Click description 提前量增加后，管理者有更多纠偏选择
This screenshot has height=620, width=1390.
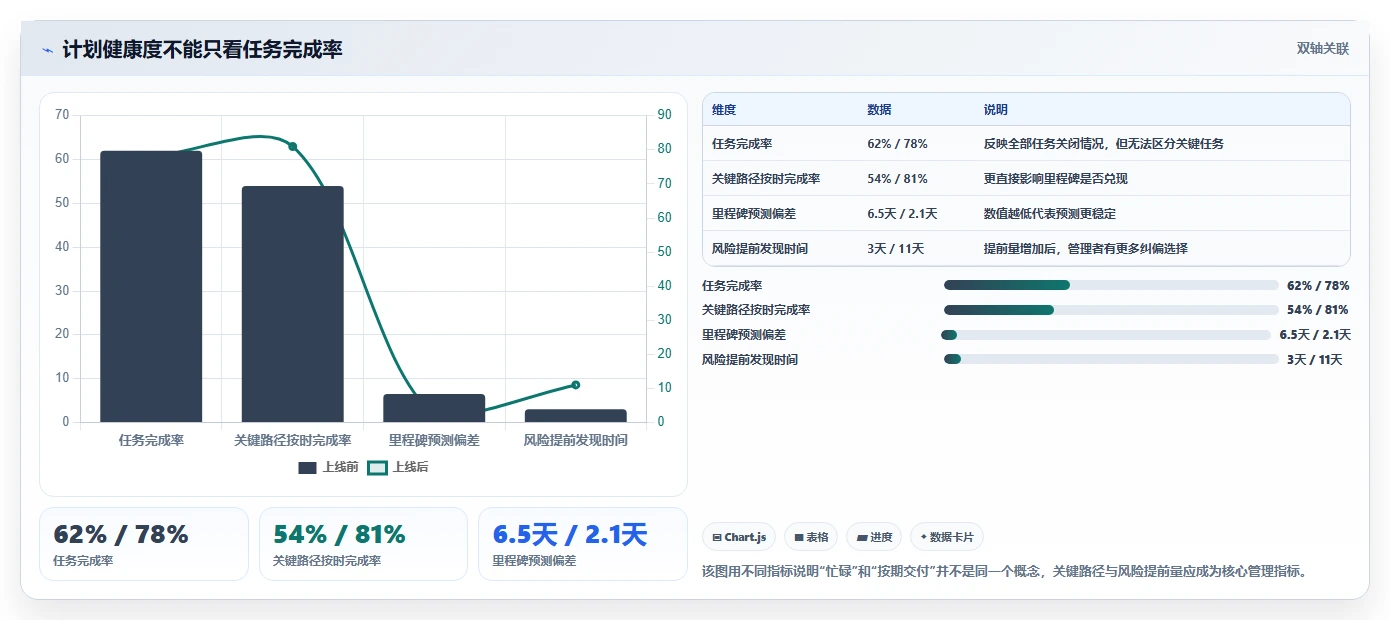1086,249
